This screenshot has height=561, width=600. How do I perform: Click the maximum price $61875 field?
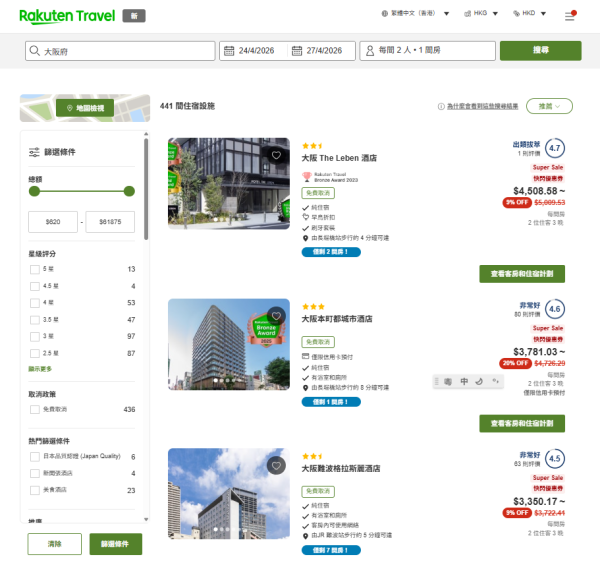point(110,222)
